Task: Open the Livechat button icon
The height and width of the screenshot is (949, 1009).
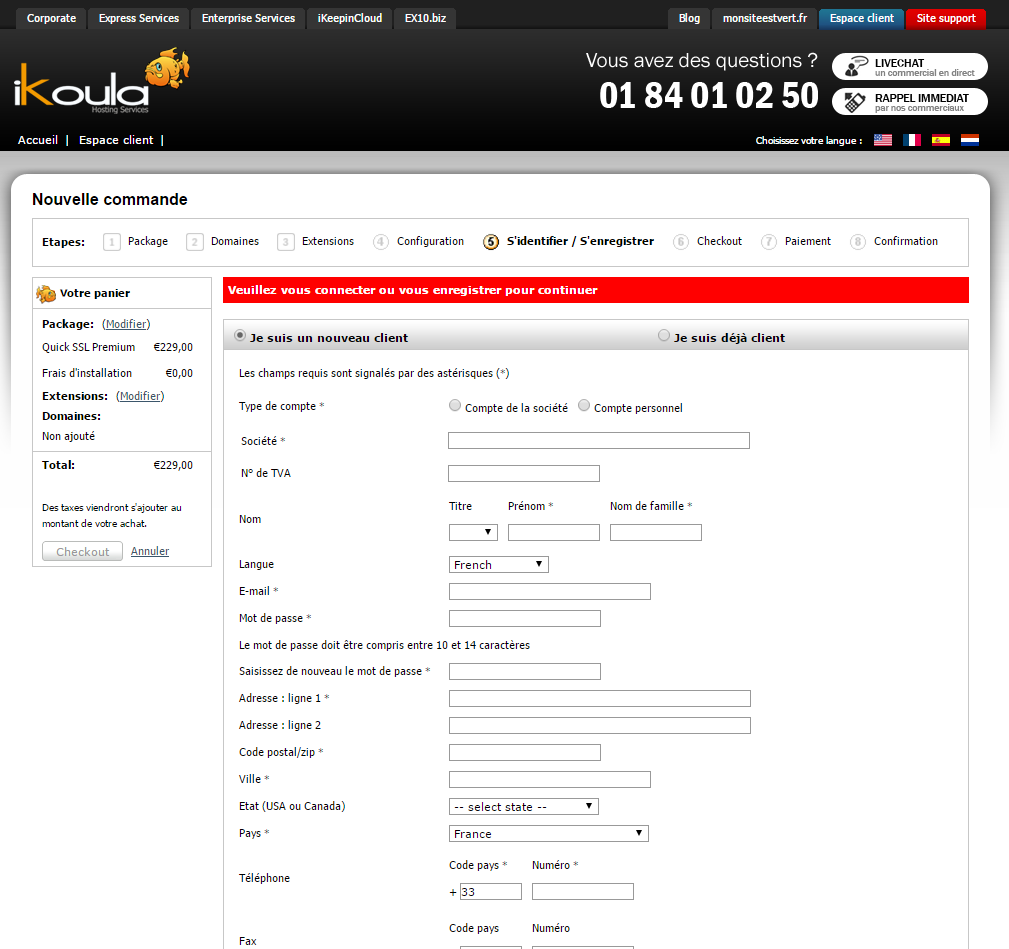Action: 856,67
